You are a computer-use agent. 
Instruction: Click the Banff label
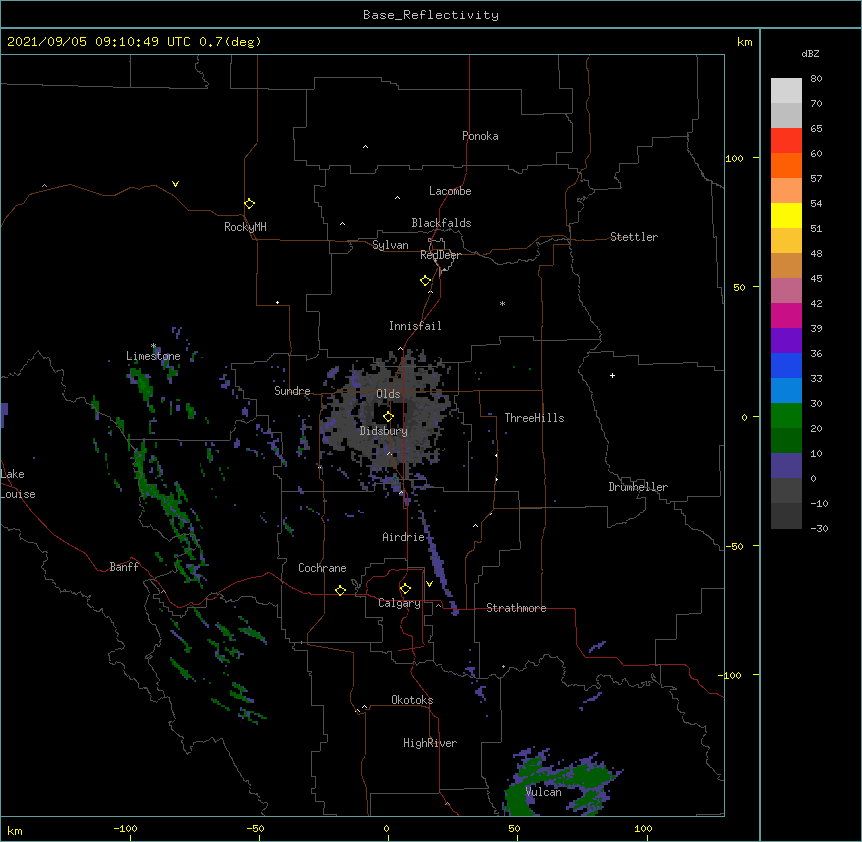click(x=124, y=567)
